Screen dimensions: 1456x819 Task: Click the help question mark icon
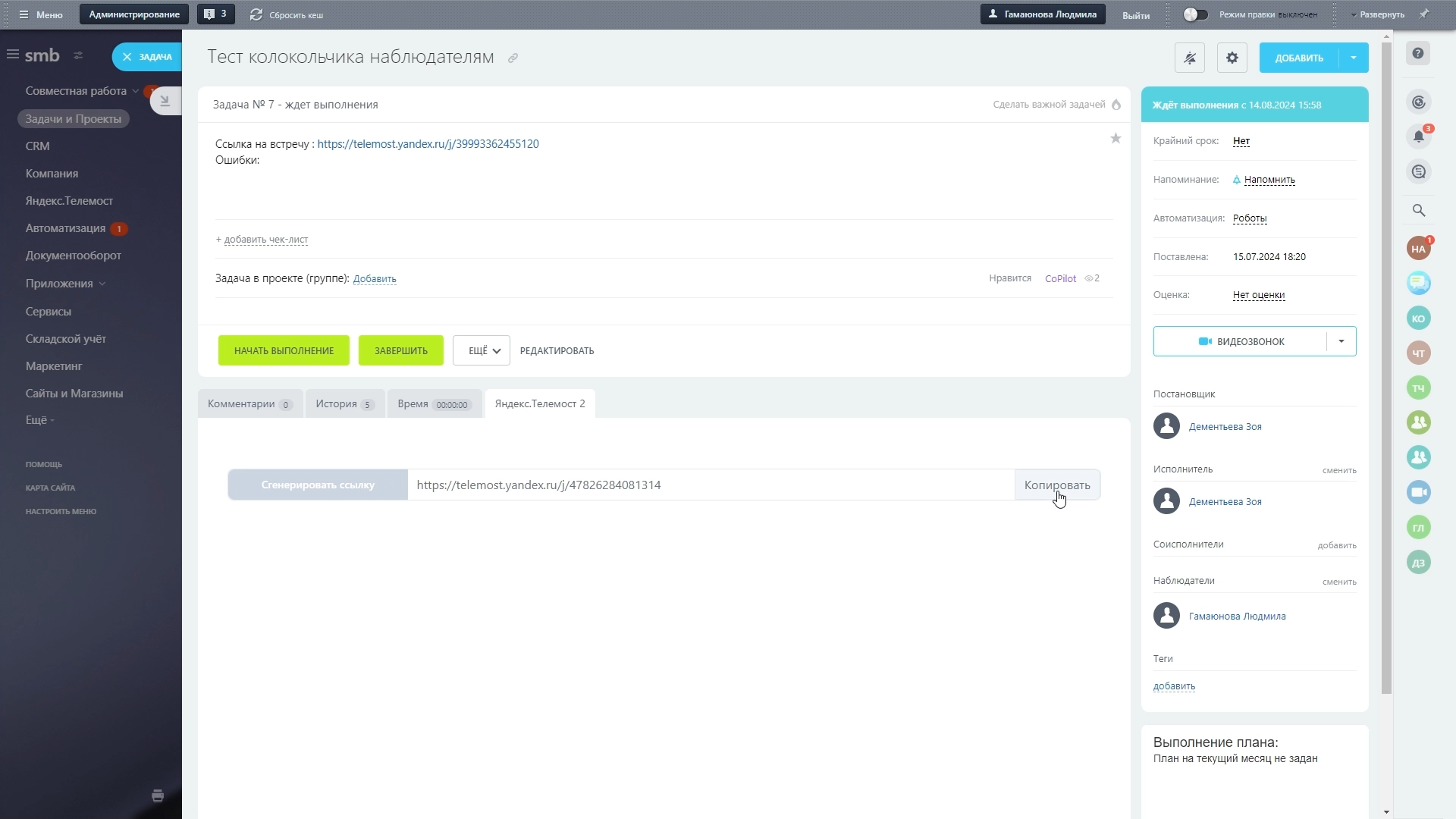tap(1418, 53)
